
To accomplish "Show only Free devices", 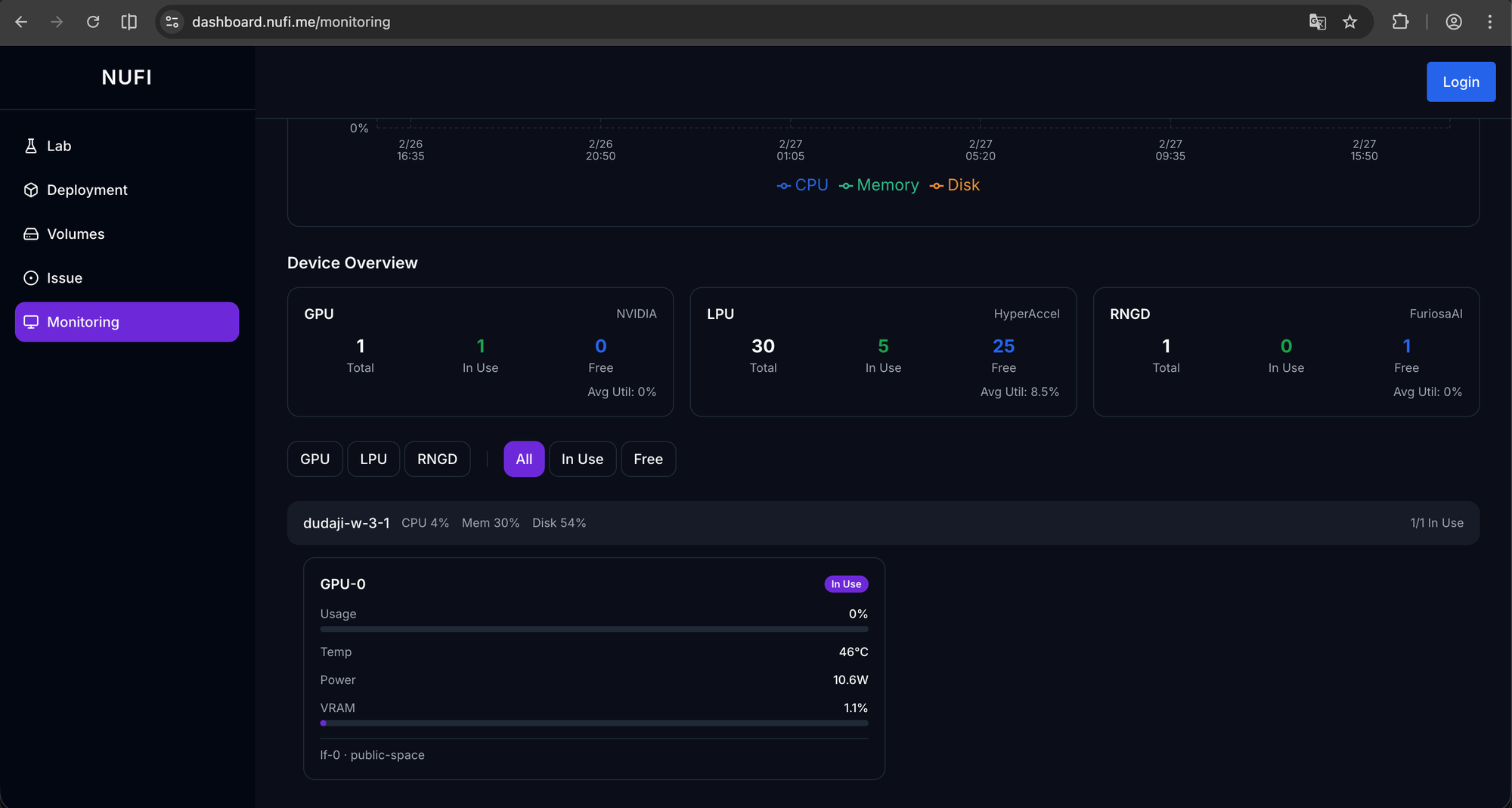I will 648,460.
